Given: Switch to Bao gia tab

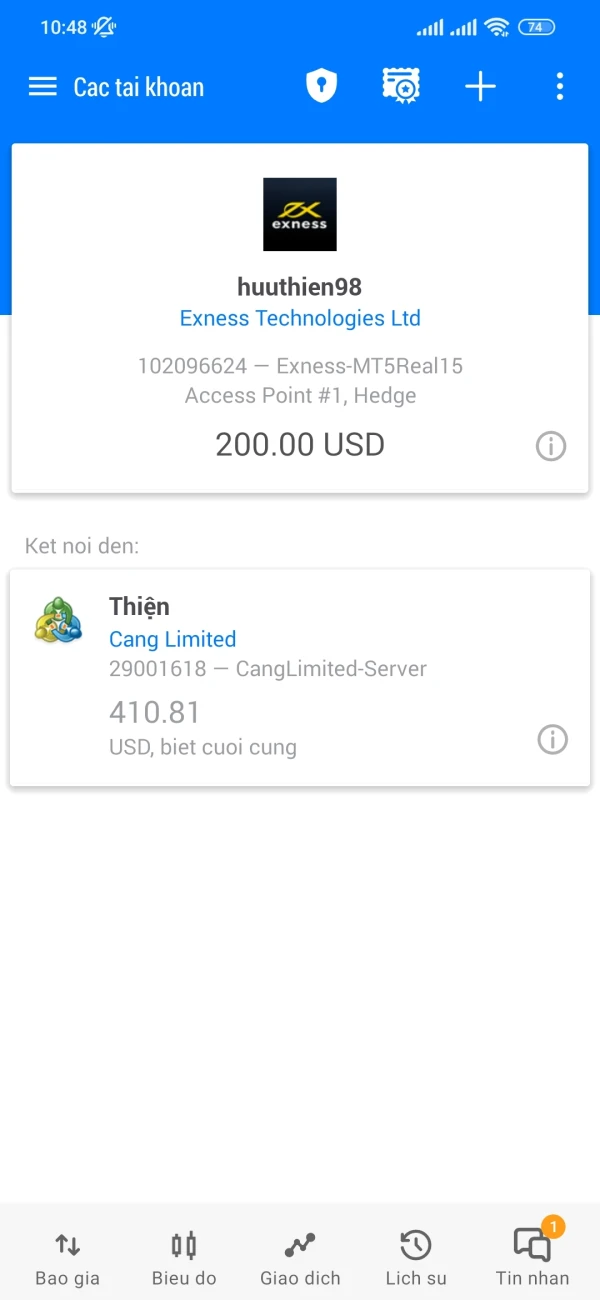Looking at the screenshot, I should [x=67, y=1258].
